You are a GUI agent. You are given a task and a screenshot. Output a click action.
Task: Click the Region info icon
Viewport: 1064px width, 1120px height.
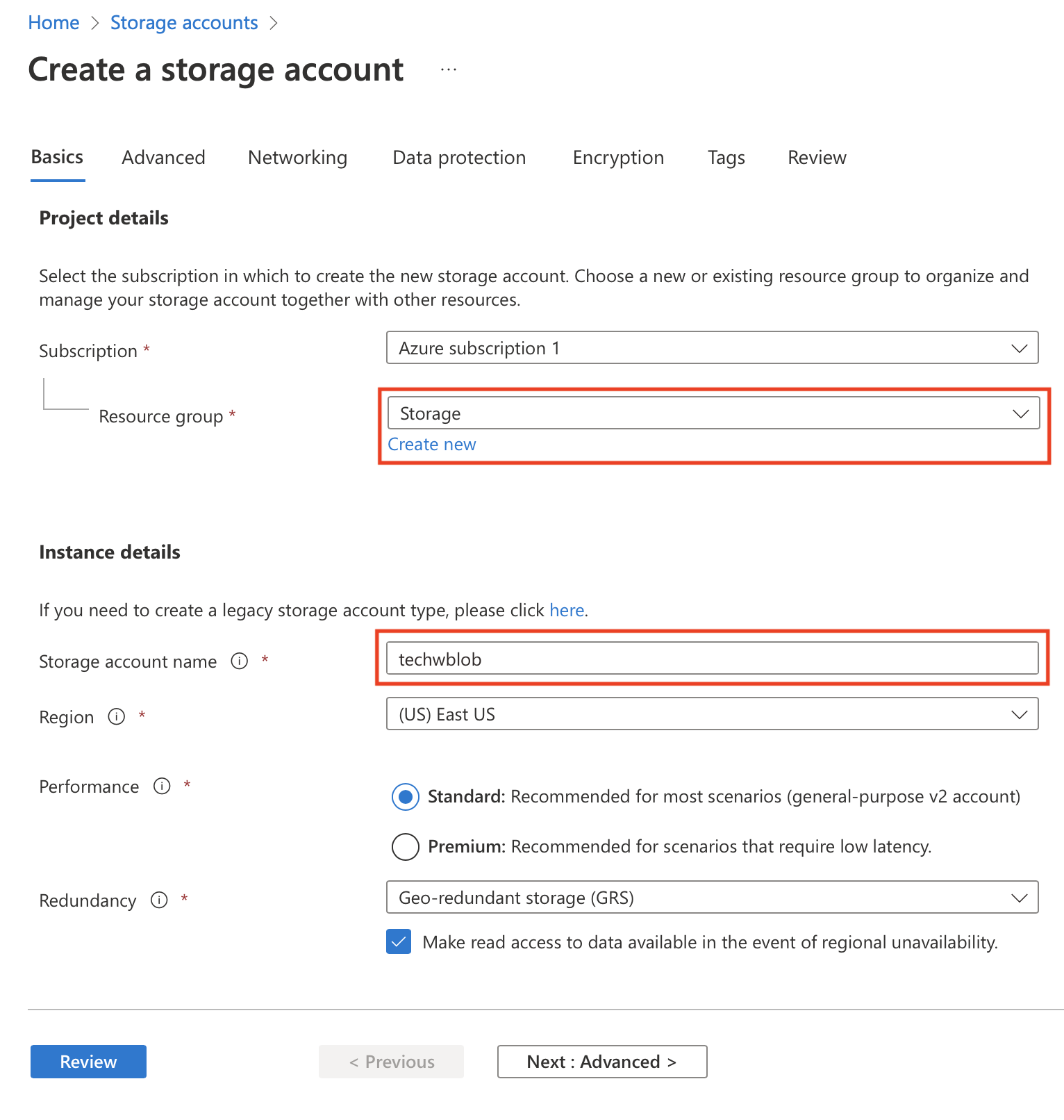tap(117, 716)
